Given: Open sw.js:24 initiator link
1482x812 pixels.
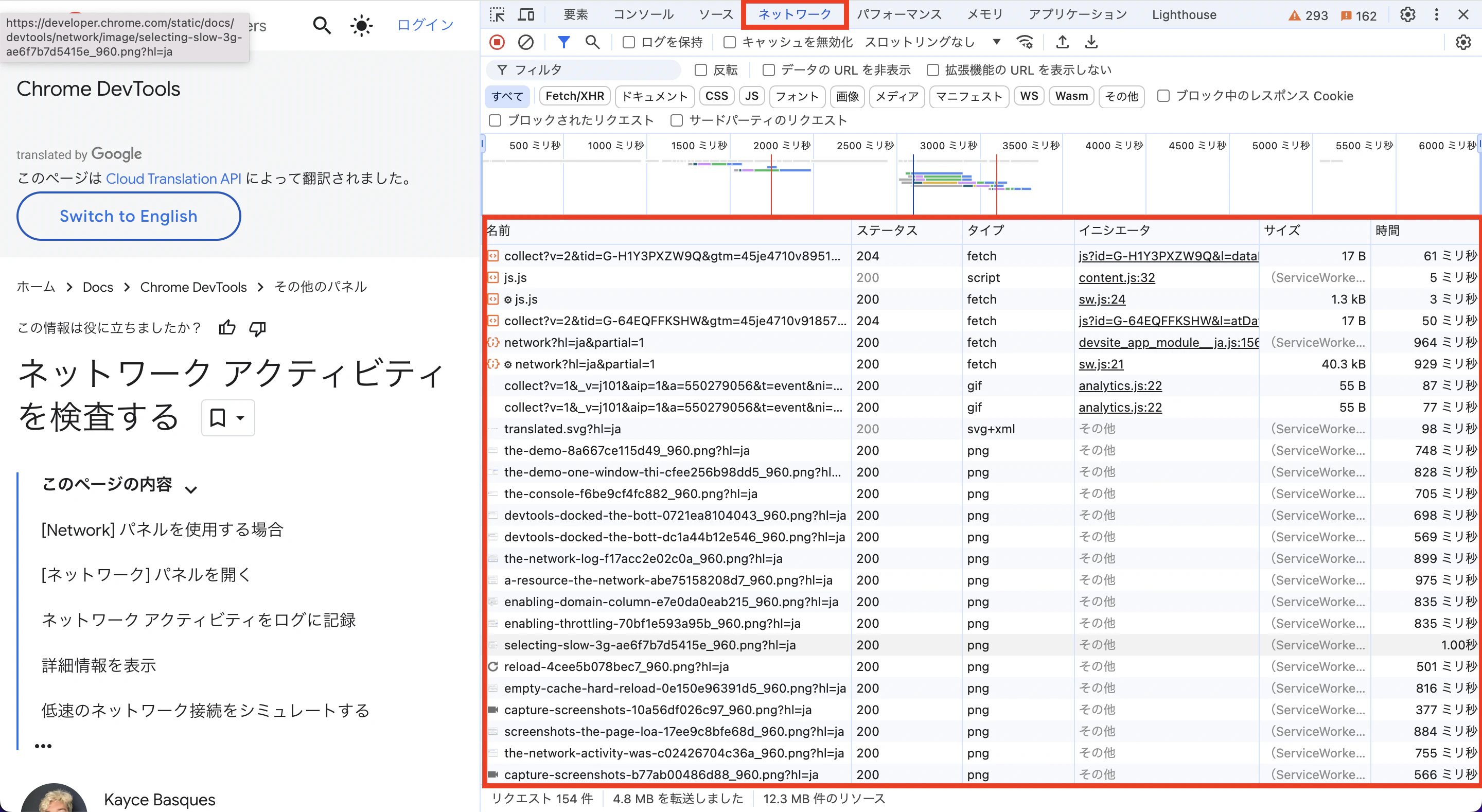Looking at the screenshot, I should point(1102,299).
